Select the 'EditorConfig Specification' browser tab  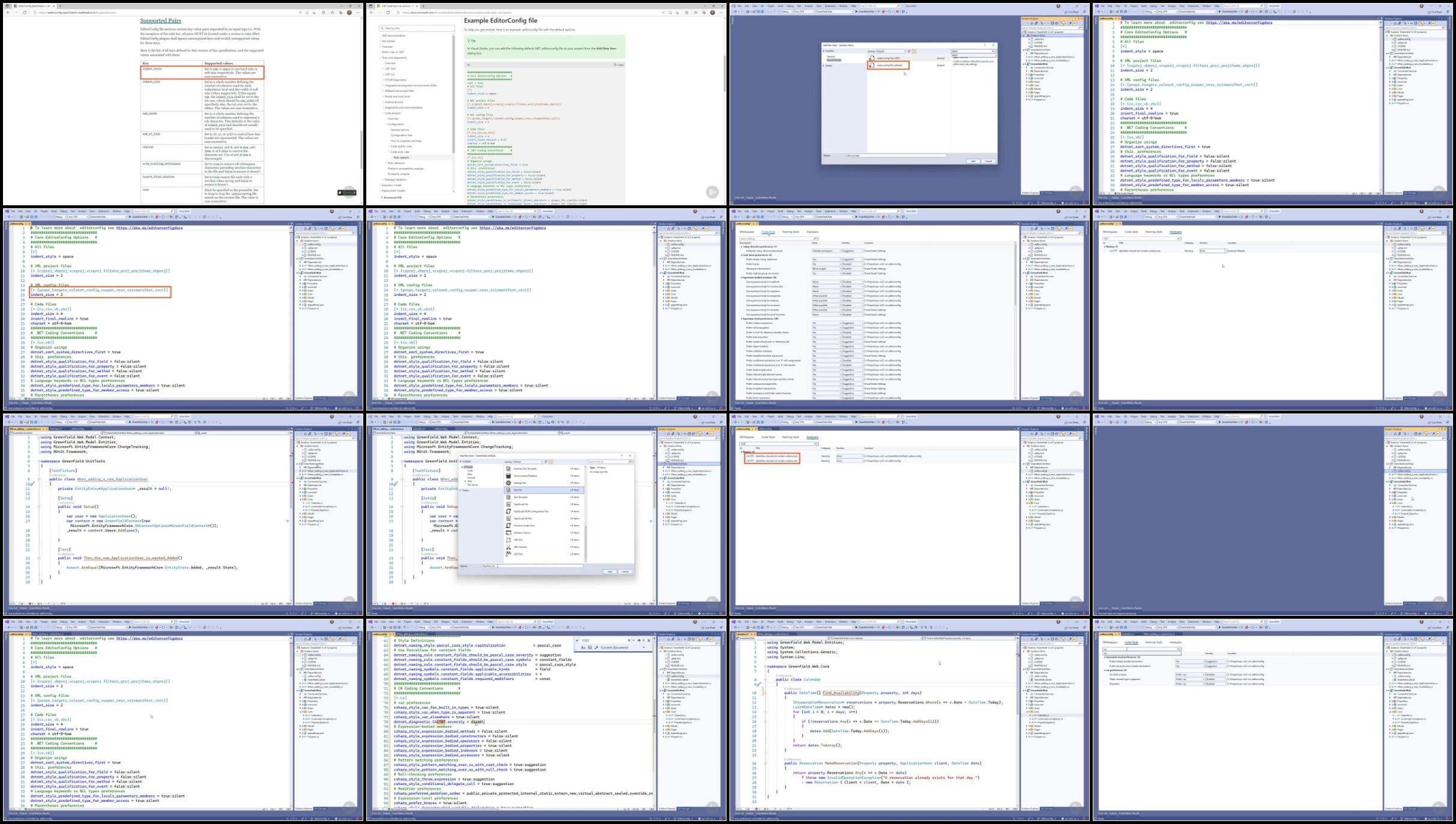(x=33, y=6)
